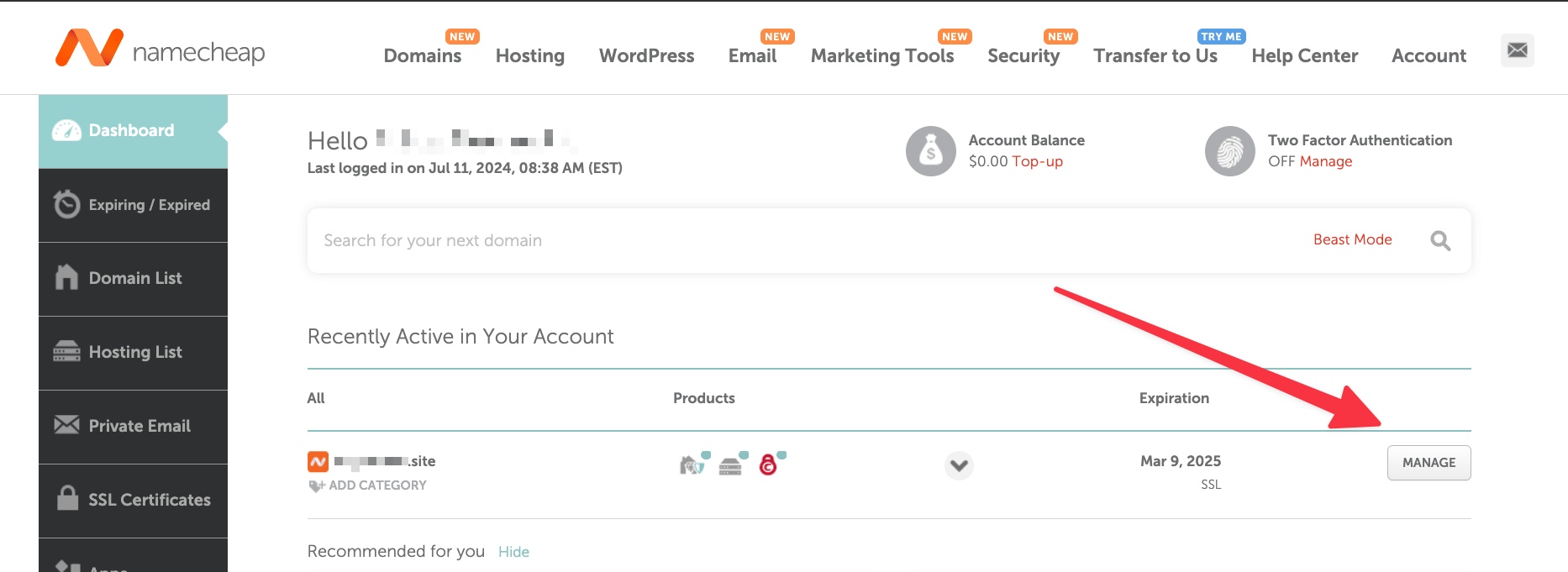The image size is (1568, 572).
Task: Expand the .site domain row chevron
Action: (959, 464)
